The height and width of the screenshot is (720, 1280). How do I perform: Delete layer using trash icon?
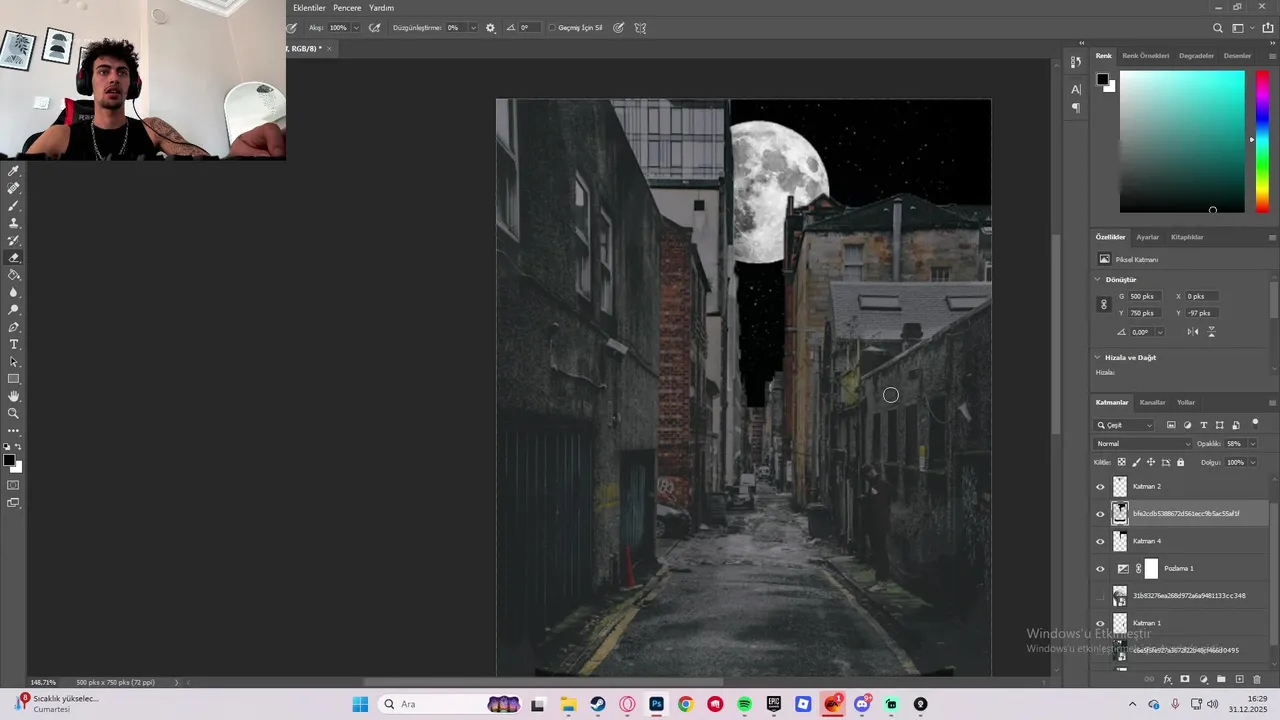pyautogui.click(x=1257, y=679)
